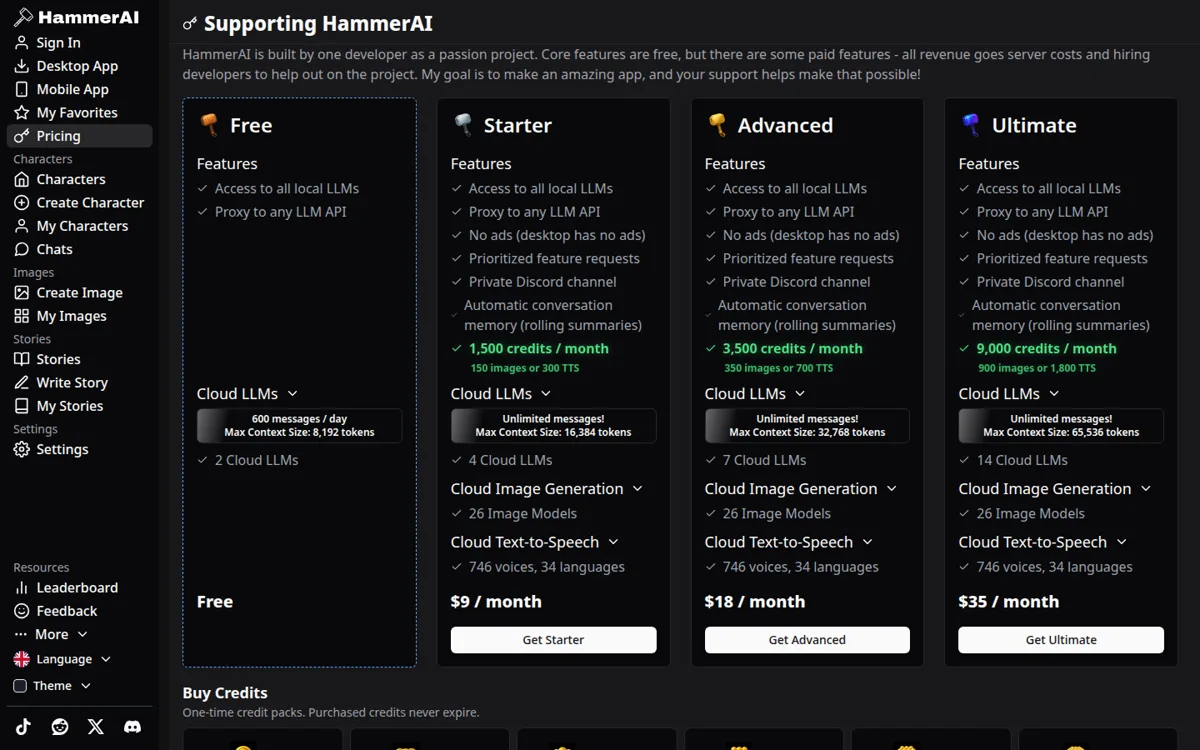Click the Leaderboard bar chart icon
Viewport: 1200px width, 750px height.
click(x=21, y=588)
